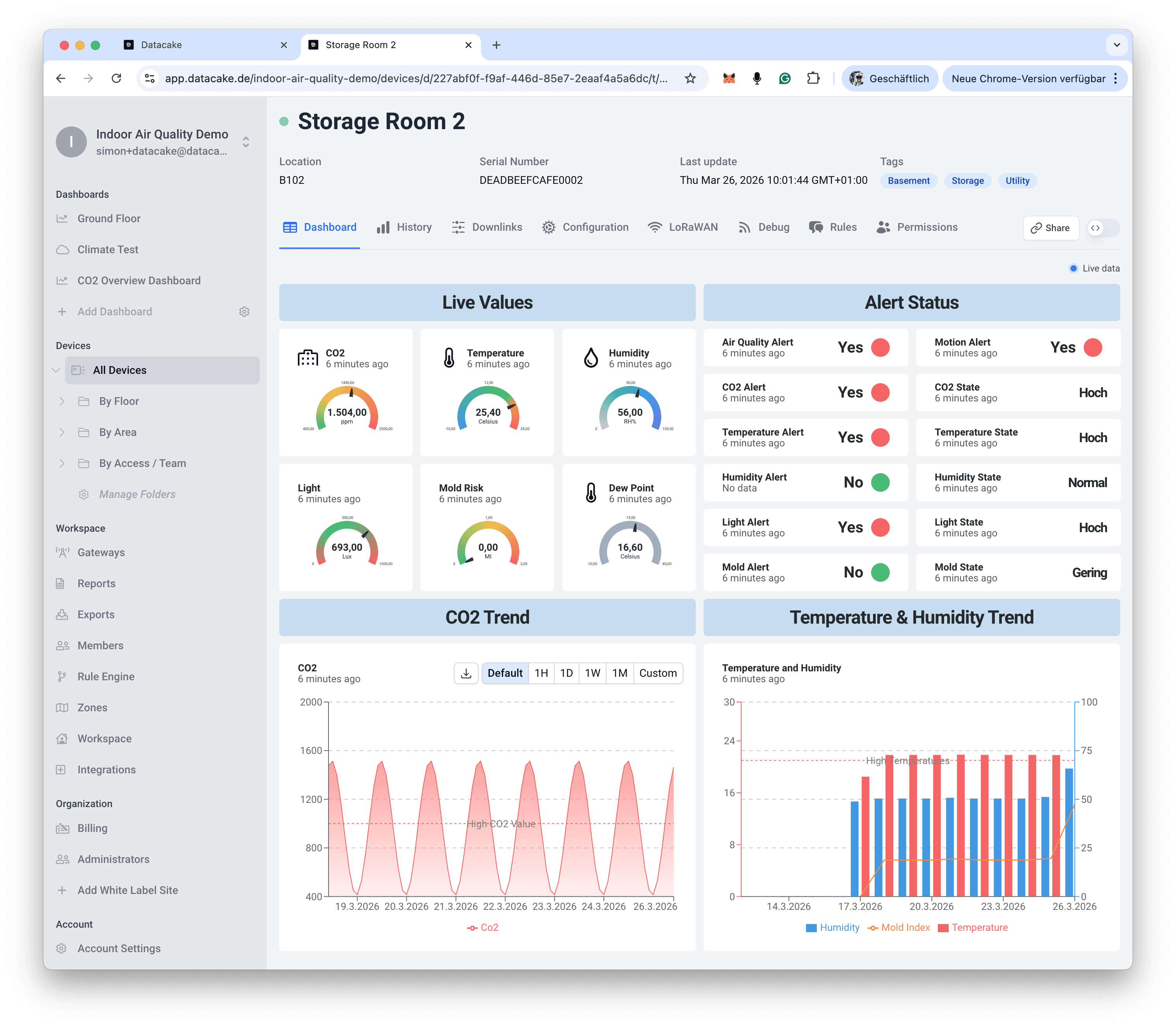Expand the workspace switcher chevrons

click(x=246, y=142)
